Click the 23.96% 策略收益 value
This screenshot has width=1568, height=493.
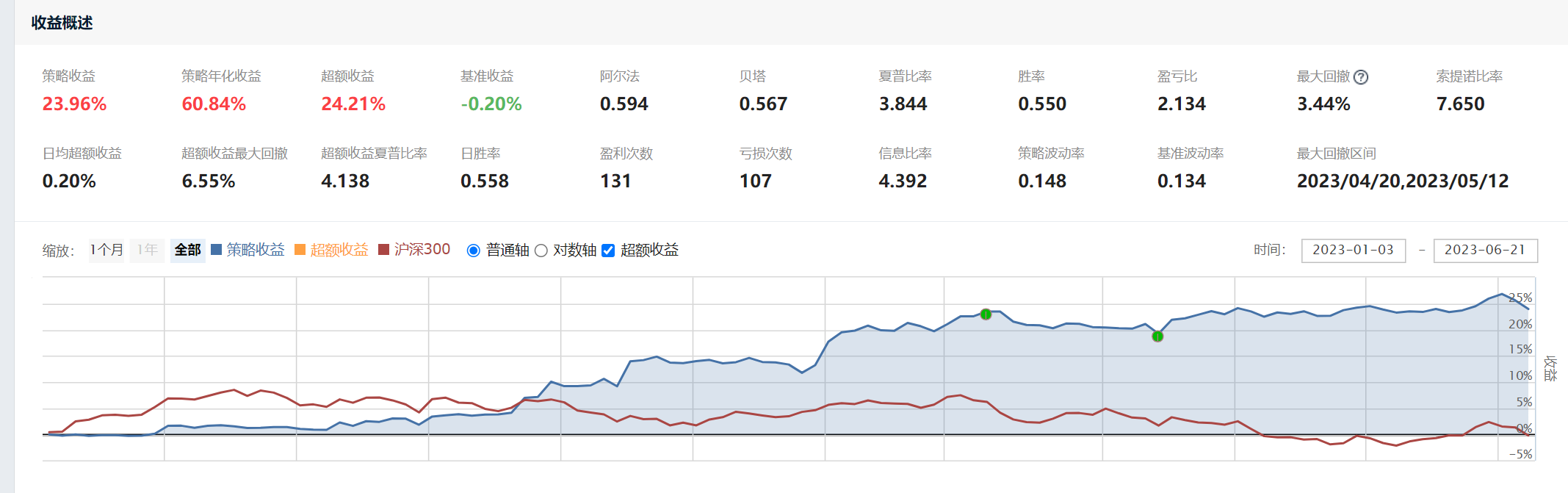[74, 104]
